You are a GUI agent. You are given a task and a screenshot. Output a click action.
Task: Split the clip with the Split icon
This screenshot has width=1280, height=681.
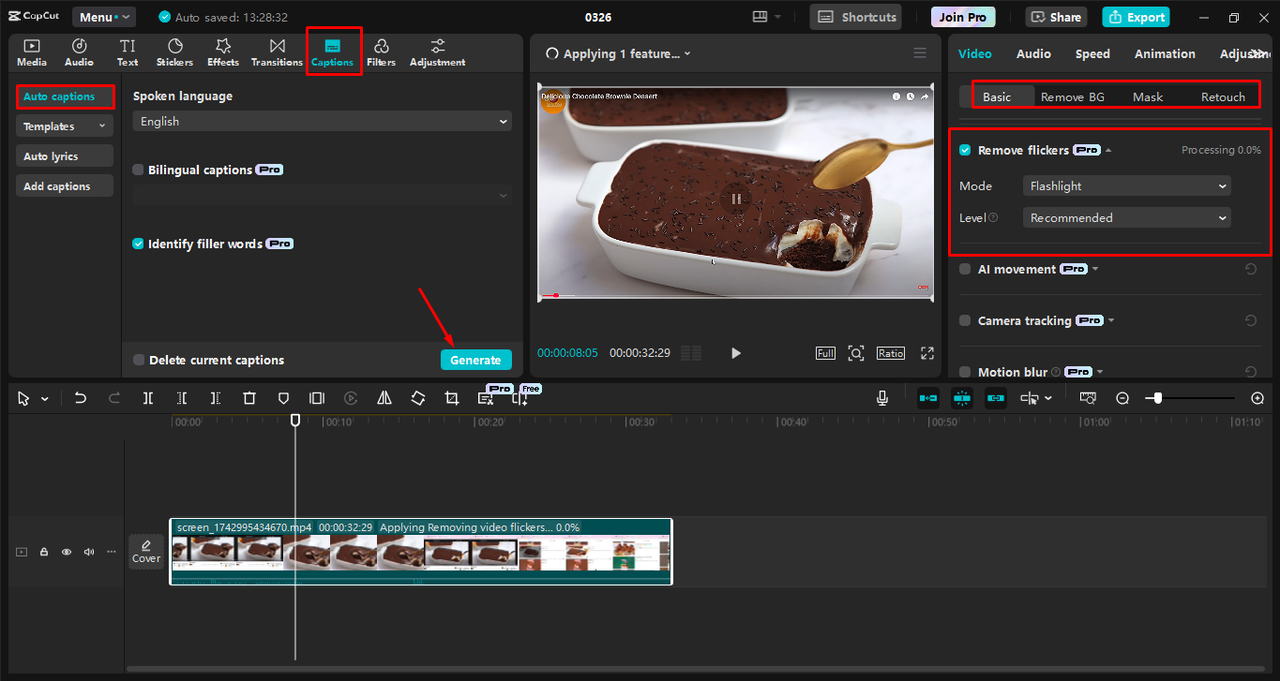coord(147,397)
